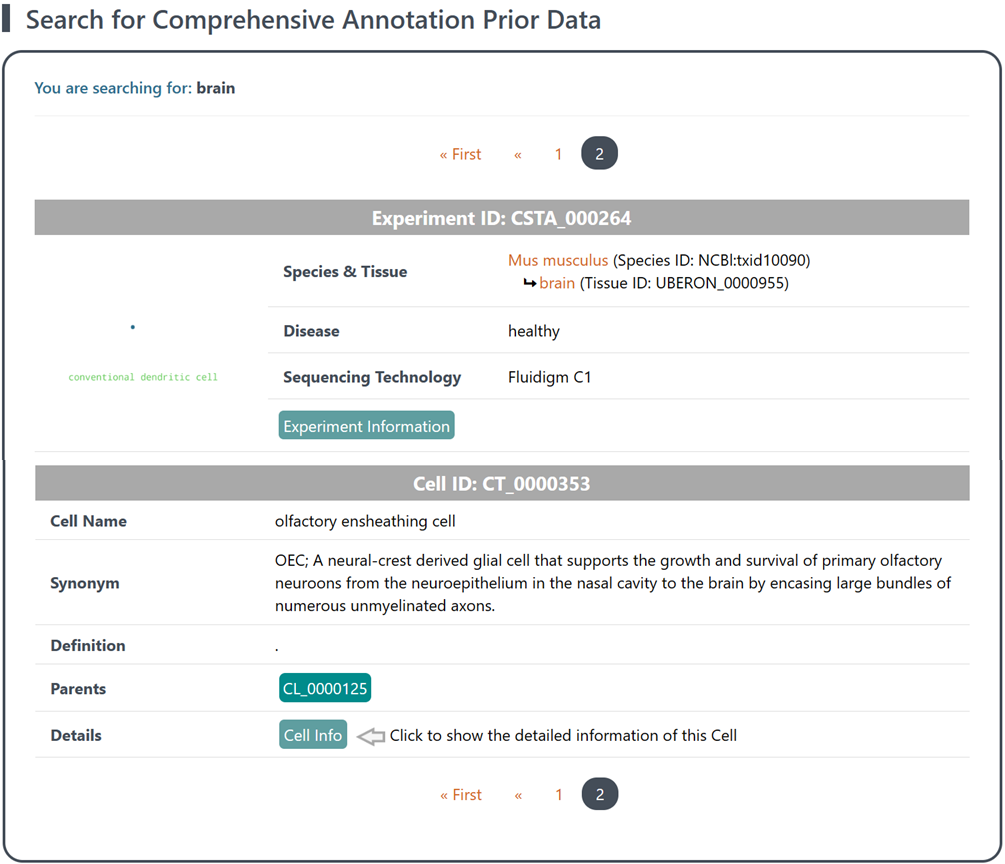Click the previous « arrow in bottom pagination
Screen dimensions: 1005x864
pos(517,795)
